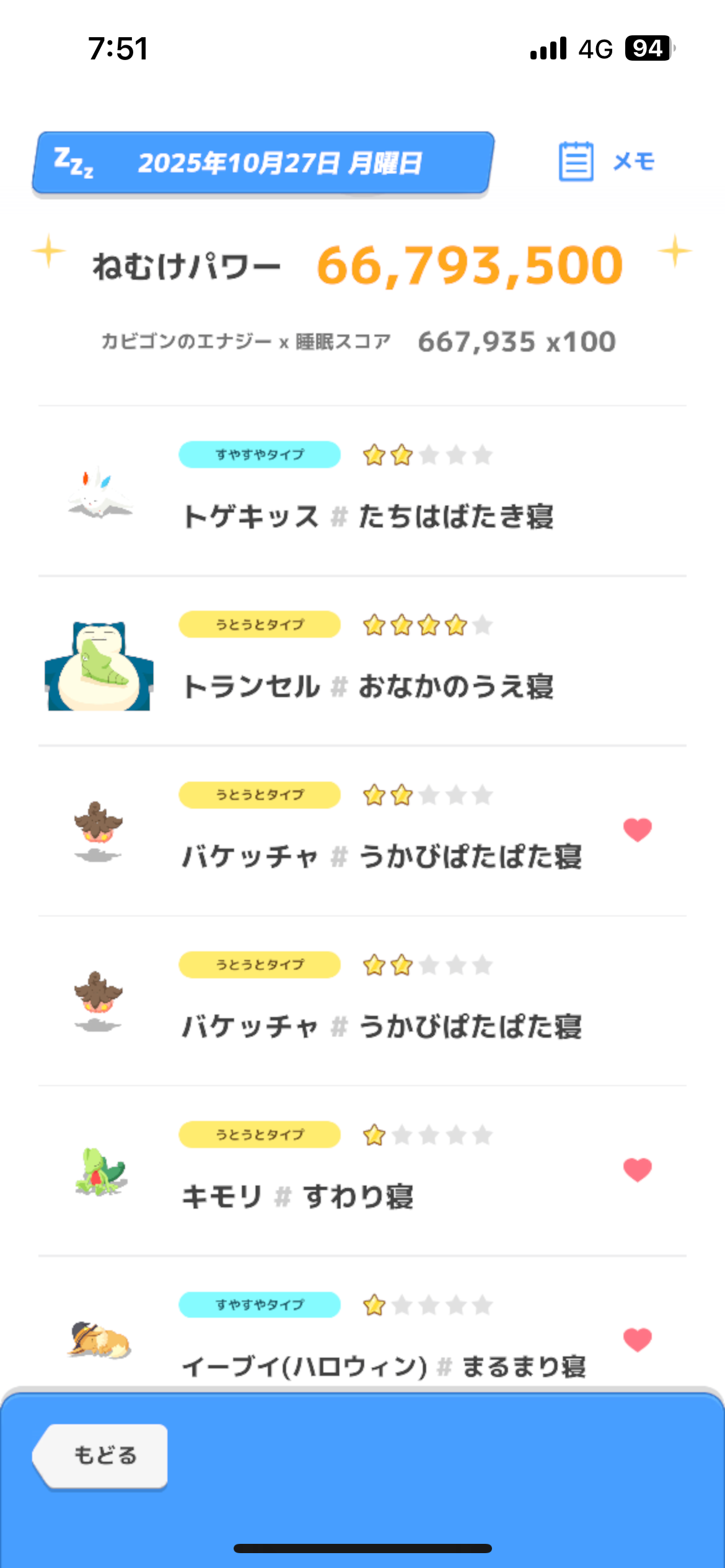Tap the Halloween Eevee sprite
The width and height of the screenshot is (725, 1568).
point(99,1340)
